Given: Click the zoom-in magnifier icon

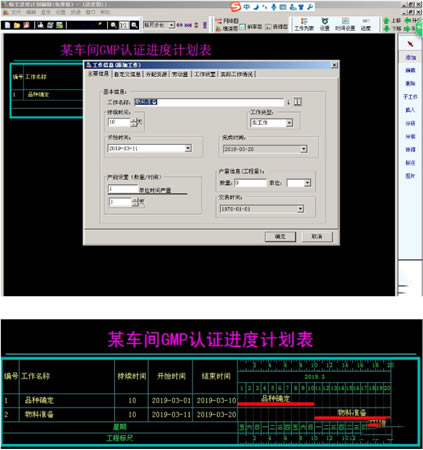Looking at the screenshot, I should click(x=113, y=25).
